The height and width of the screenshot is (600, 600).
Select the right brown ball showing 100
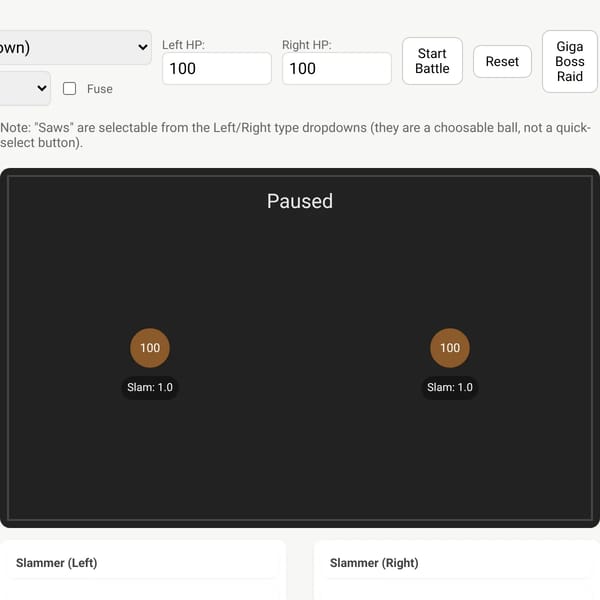(x=450, y=347)
